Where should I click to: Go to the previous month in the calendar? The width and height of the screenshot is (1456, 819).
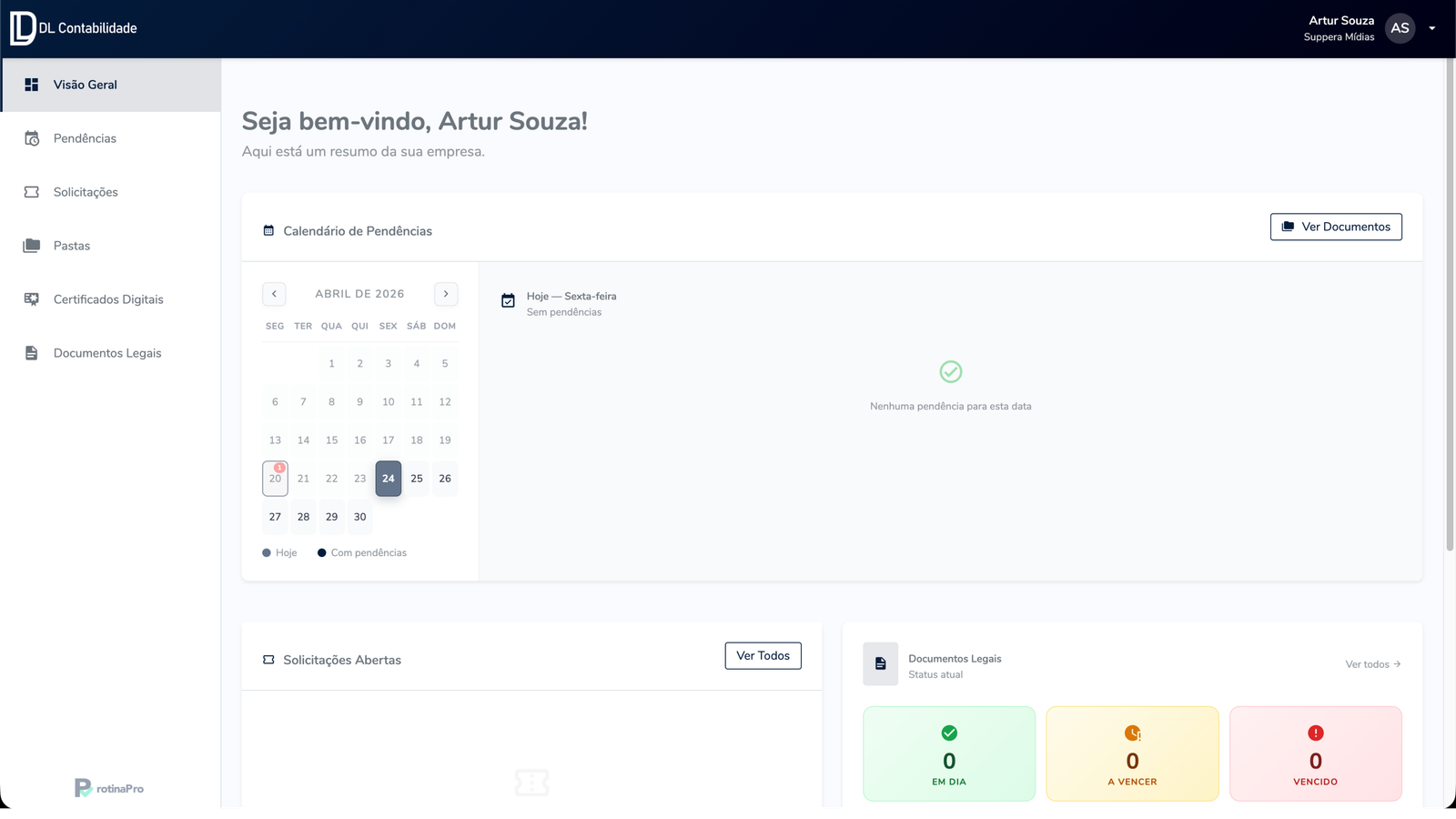click(x=274, y=294)
